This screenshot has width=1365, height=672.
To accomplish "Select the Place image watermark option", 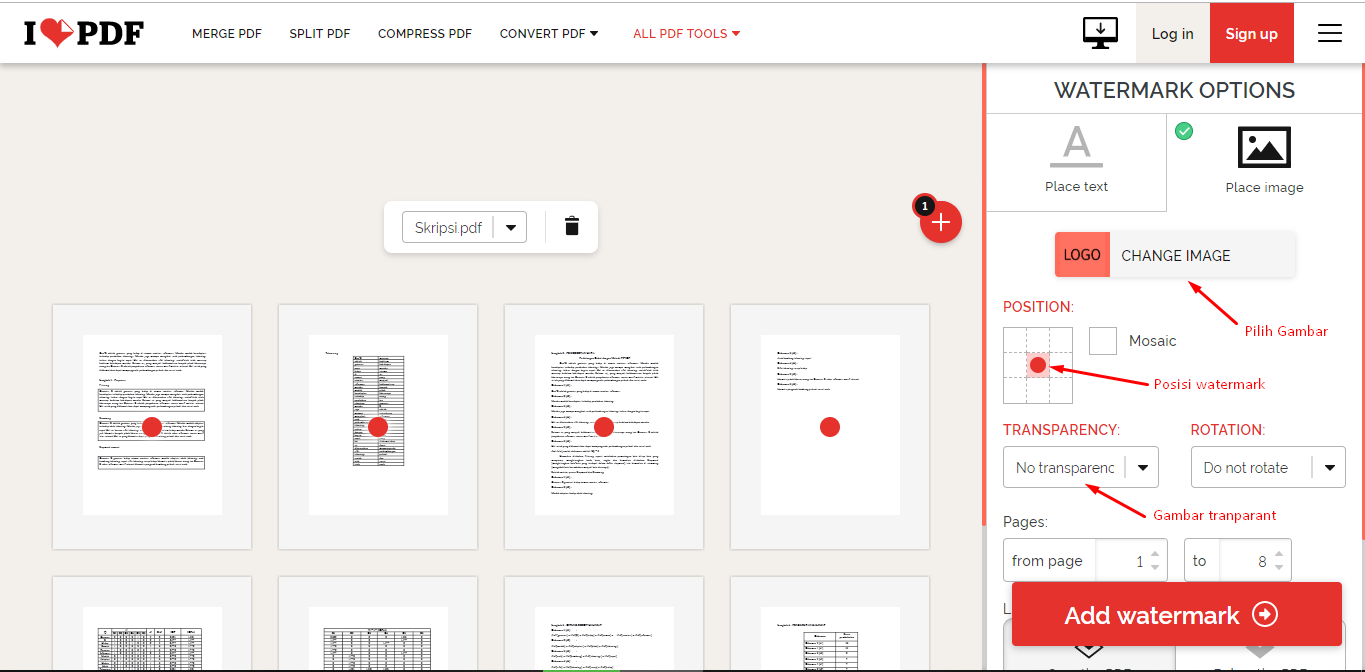I will [x=1263, y=160].
